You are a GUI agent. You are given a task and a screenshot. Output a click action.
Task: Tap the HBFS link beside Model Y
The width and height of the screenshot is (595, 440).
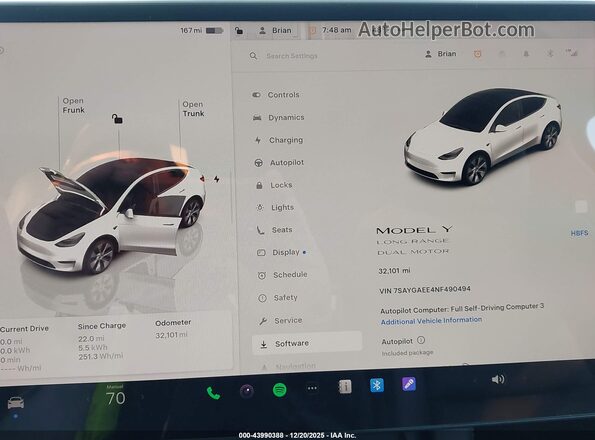coord(579,233)
